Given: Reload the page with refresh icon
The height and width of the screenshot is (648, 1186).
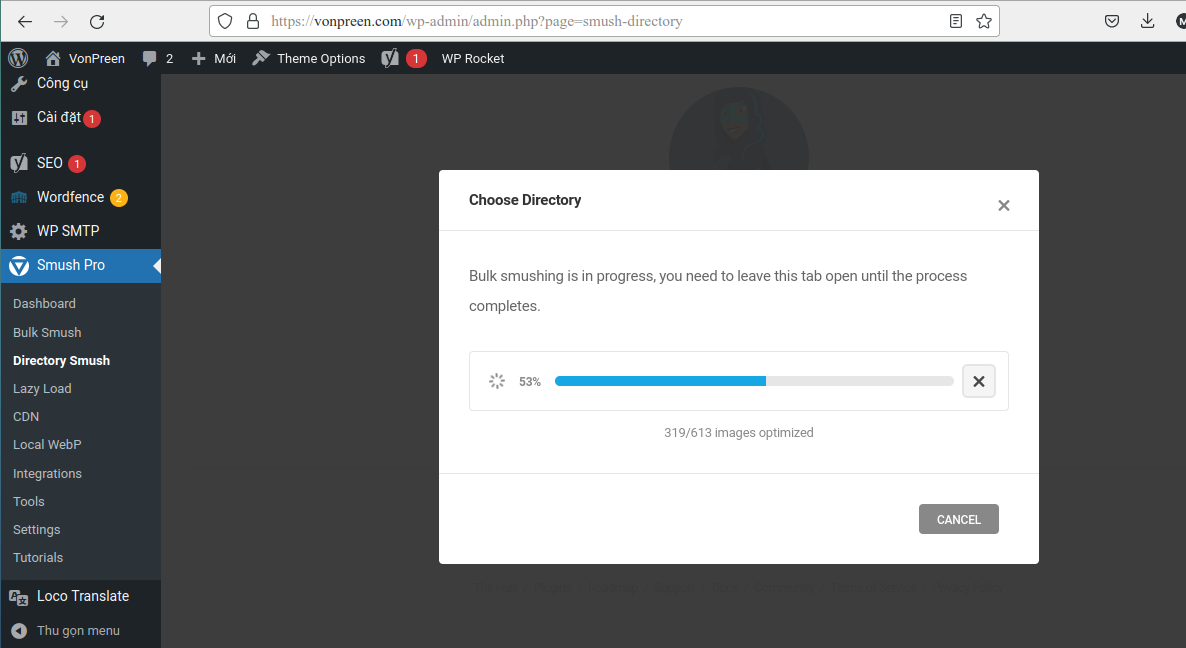Looking at the screenshot, I should coord(97,21).
